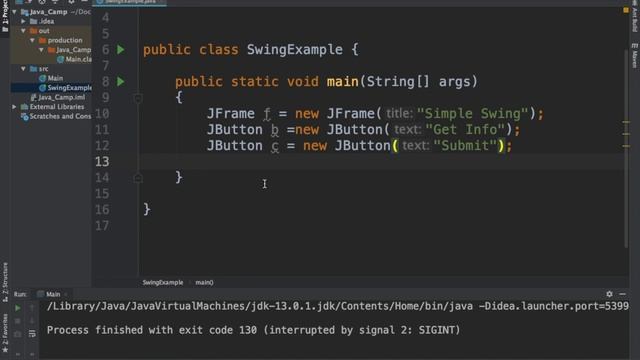Image resolution: width=640 pixels, height=360 pixels.
Task: Click the java launcher path line in console
Action: [338, 306]
